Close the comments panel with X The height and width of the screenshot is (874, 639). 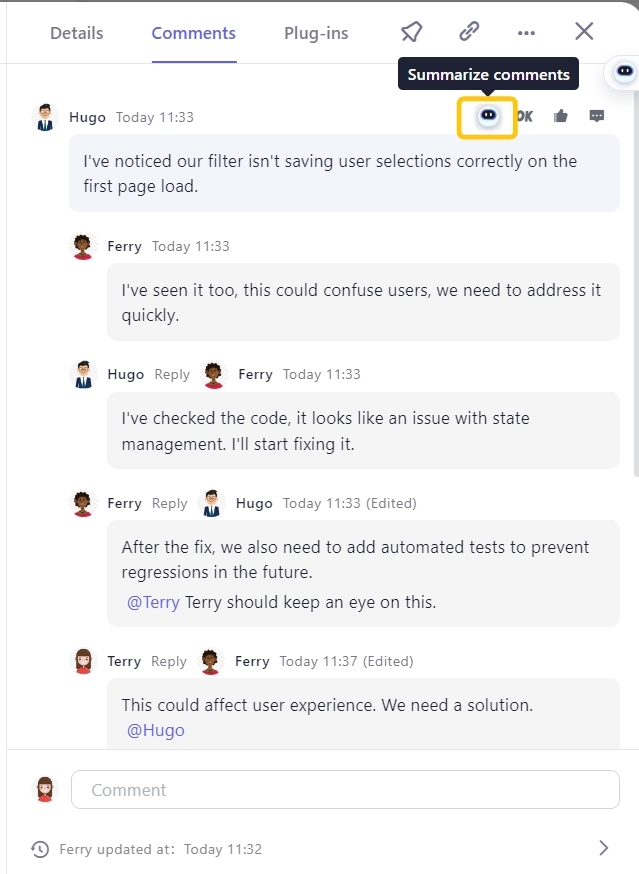pyautogui.click(x=585, y=32)
